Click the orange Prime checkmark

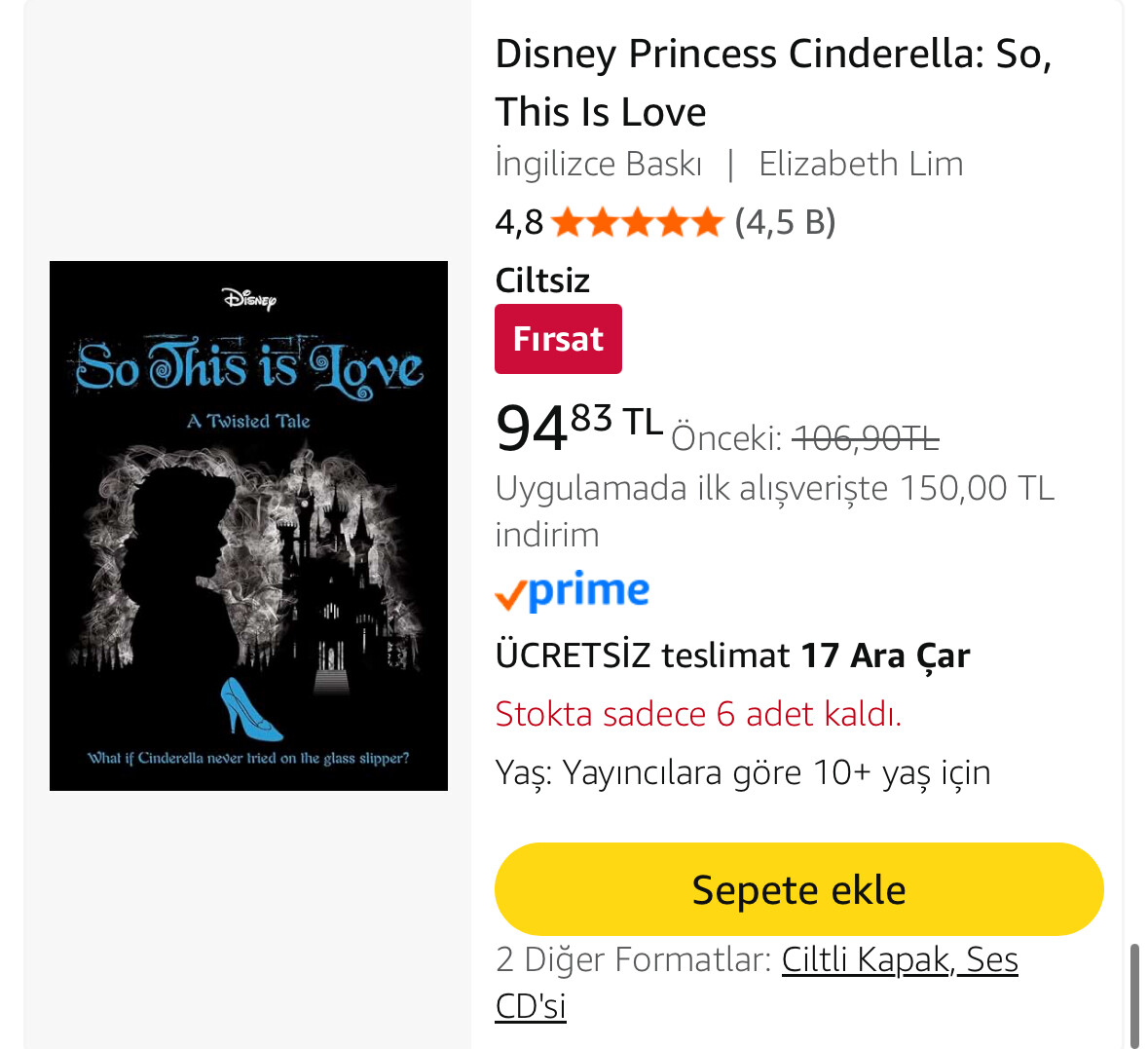(x=510, y=594)
